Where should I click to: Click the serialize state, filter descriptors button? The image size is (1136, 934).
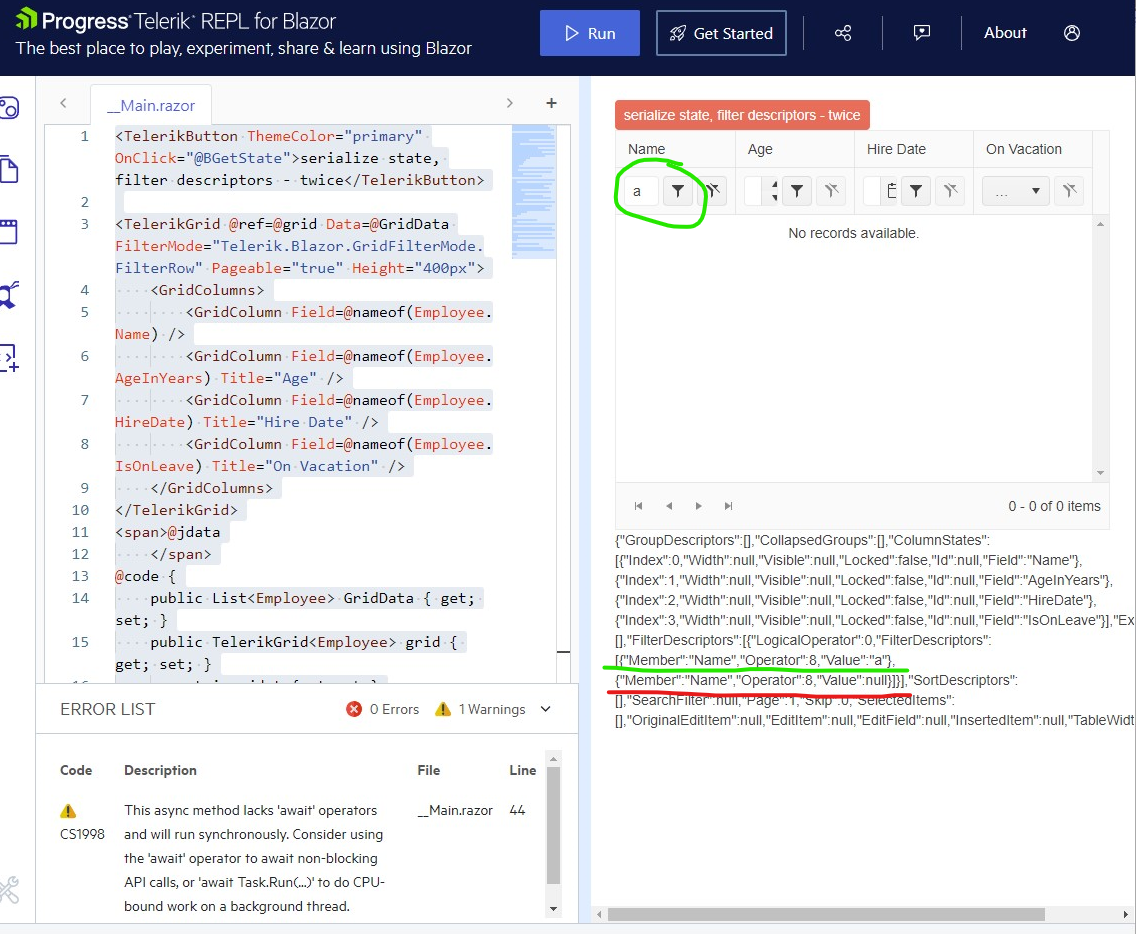pos(742,115)
